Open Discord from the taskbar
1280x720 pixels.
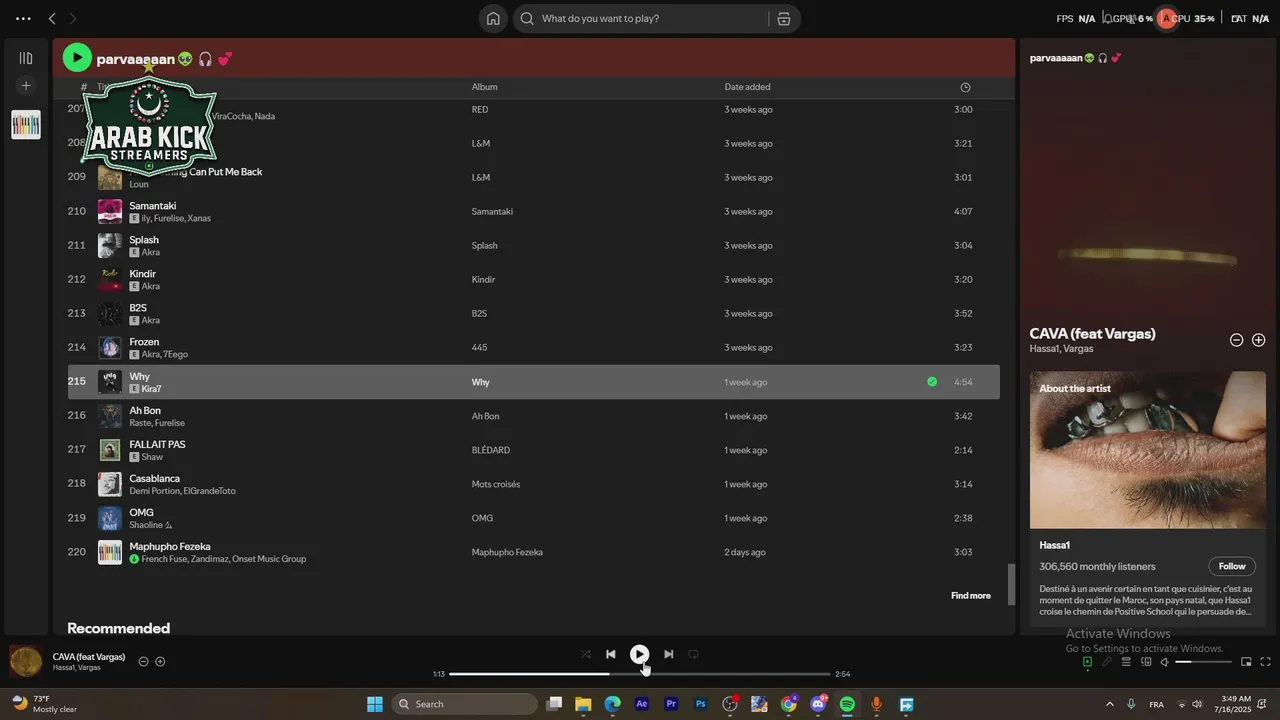coord(819,704)
